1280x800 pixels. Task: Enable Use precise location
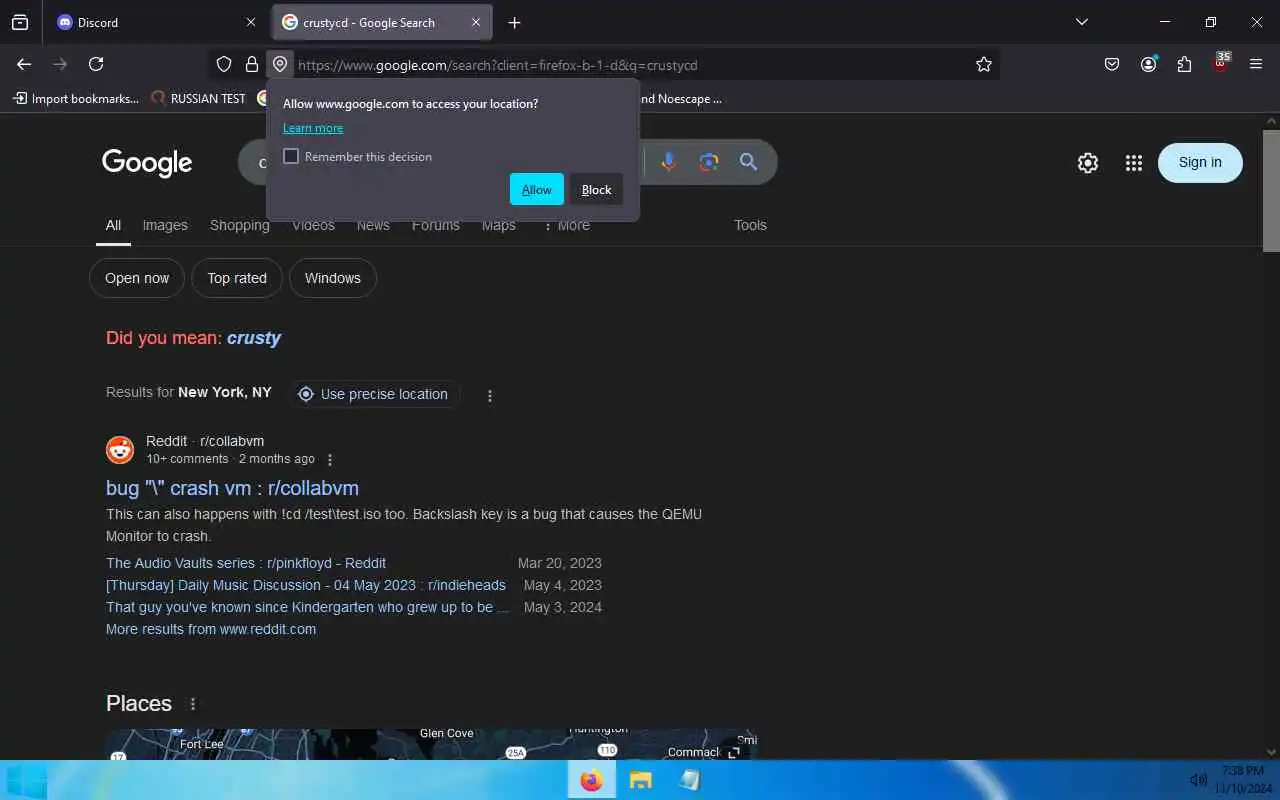click(374, 394)
